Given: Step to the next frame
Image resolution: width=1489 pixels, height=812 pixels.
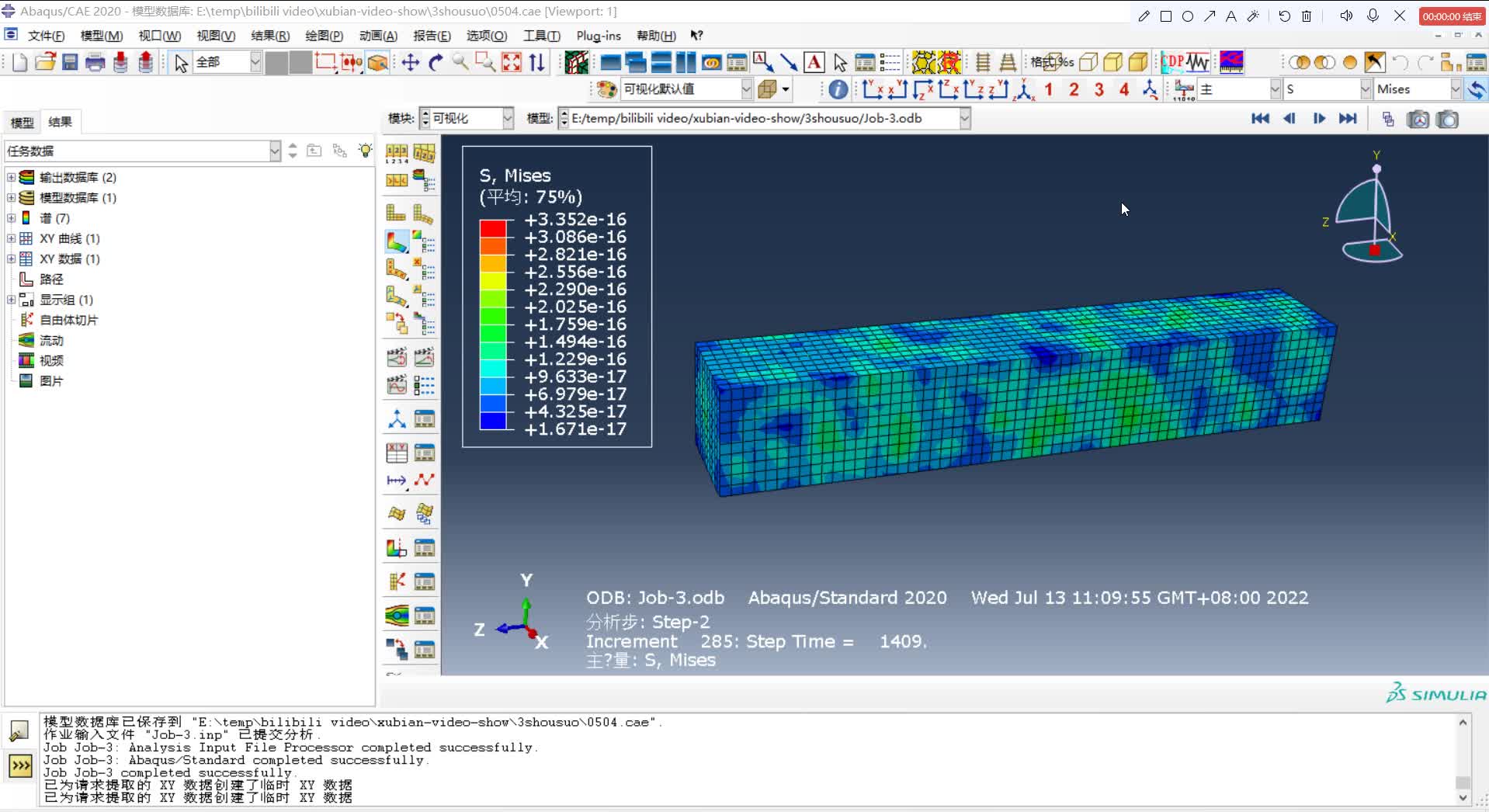Looking at the screenshot, I should tap(1318, 119).
